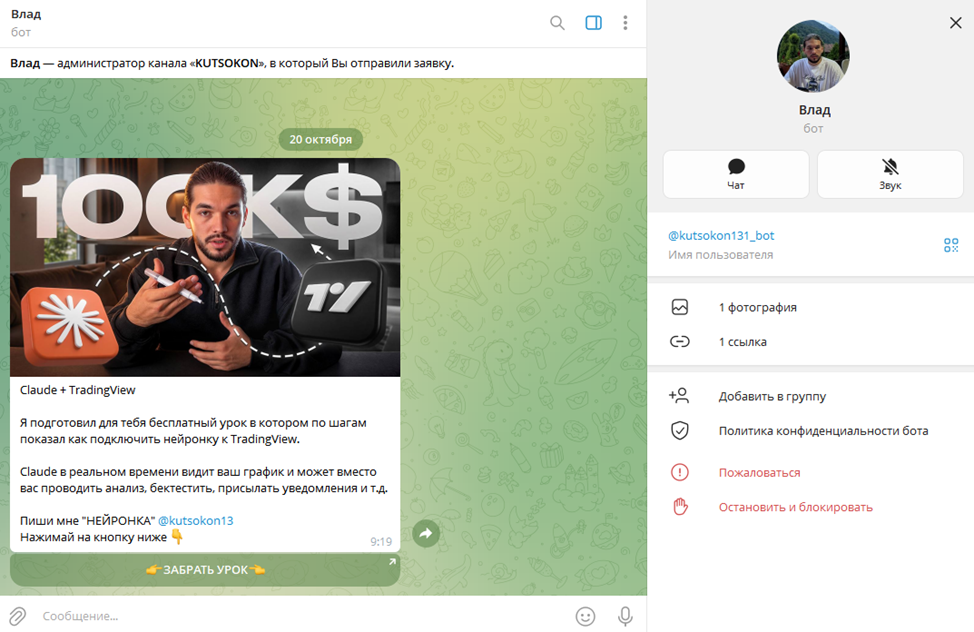This screenshot has height=632, width=974.
Task: Open the emoji picker
Action: point(585,616)
